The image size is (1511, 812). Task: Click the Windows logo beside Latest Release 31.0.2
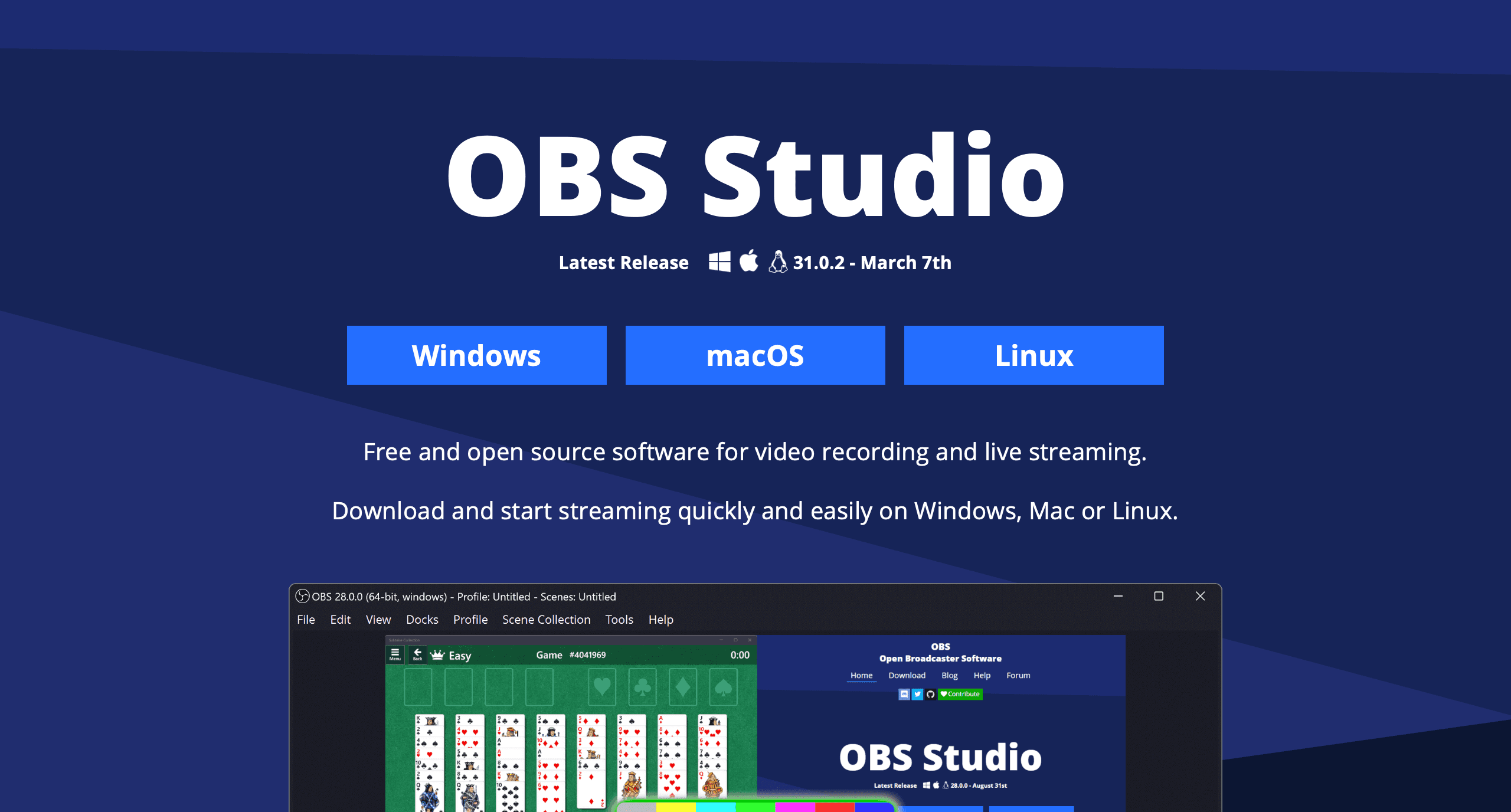tap(719, 261)
